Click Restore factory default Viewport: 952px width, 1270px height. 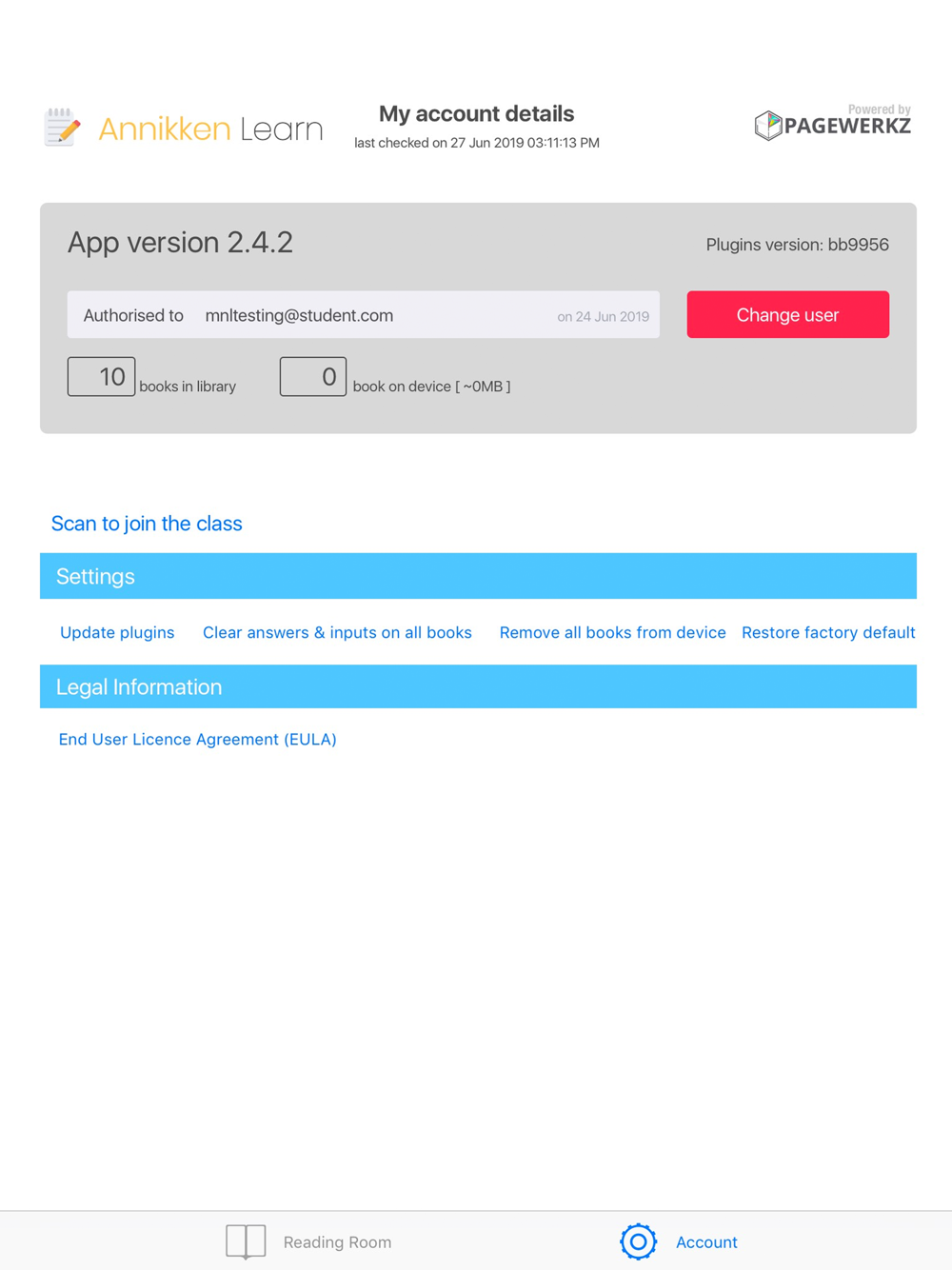tap(828, 632)
